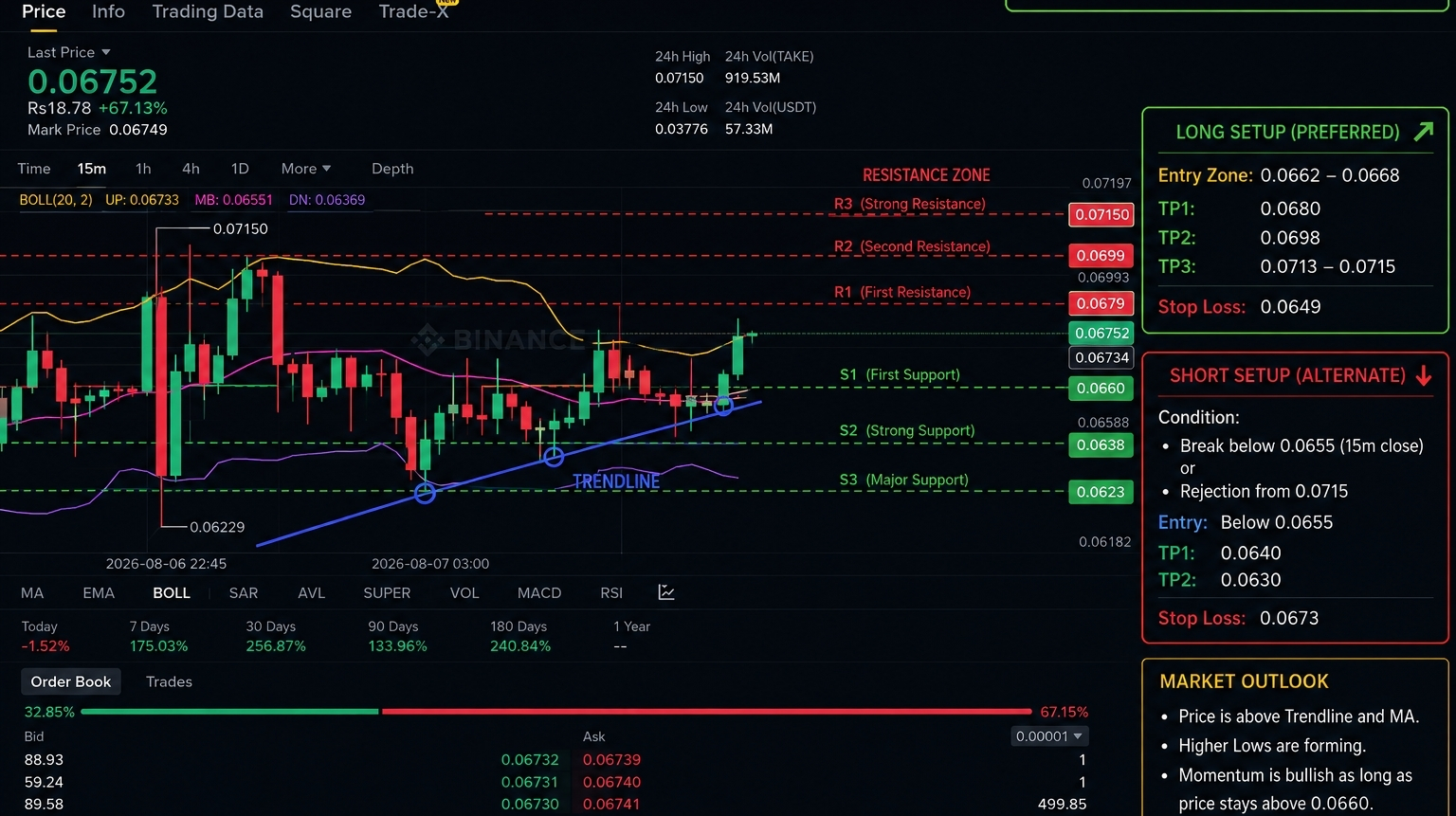Click the bid price 0.06730
The height and width of the screenshot is (816, 1456).
(530, 804)
